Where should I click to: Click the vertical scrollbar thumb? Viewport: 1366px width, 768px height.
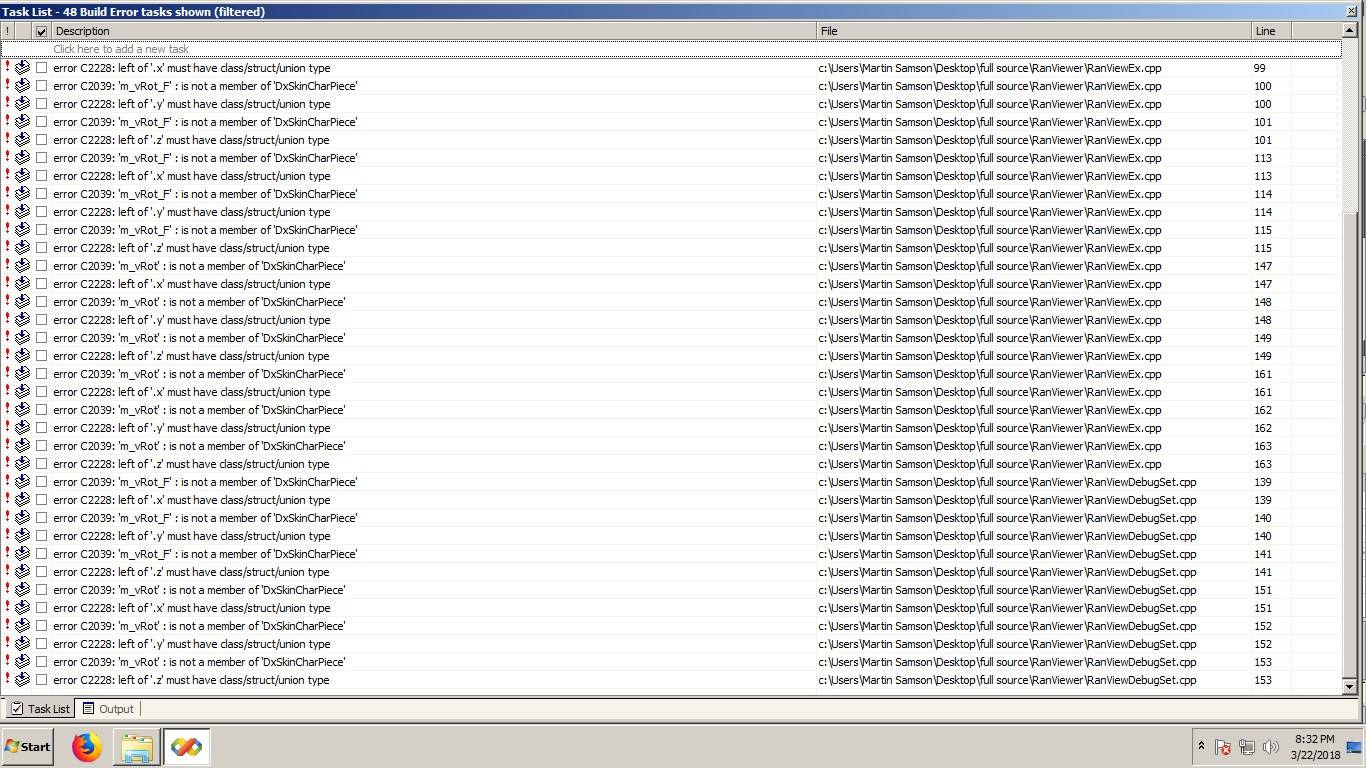coord(1349,445)
